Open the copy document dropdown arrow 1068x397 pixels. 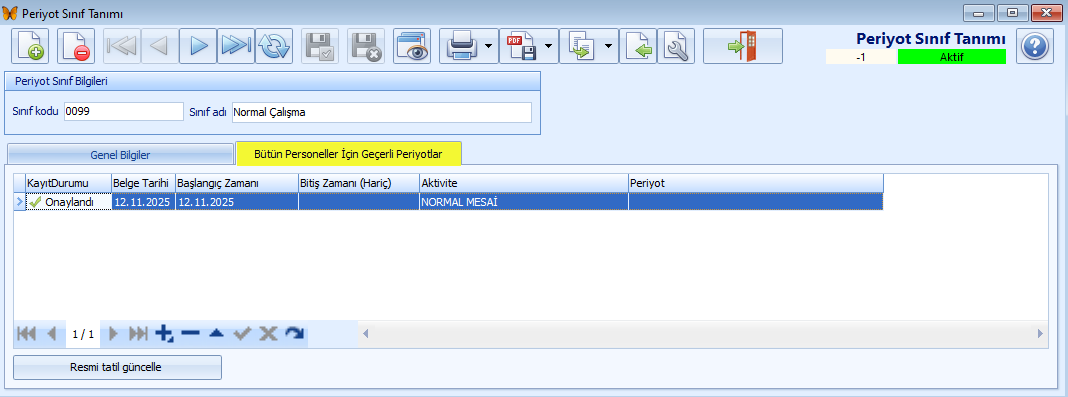tap(609, 46)
